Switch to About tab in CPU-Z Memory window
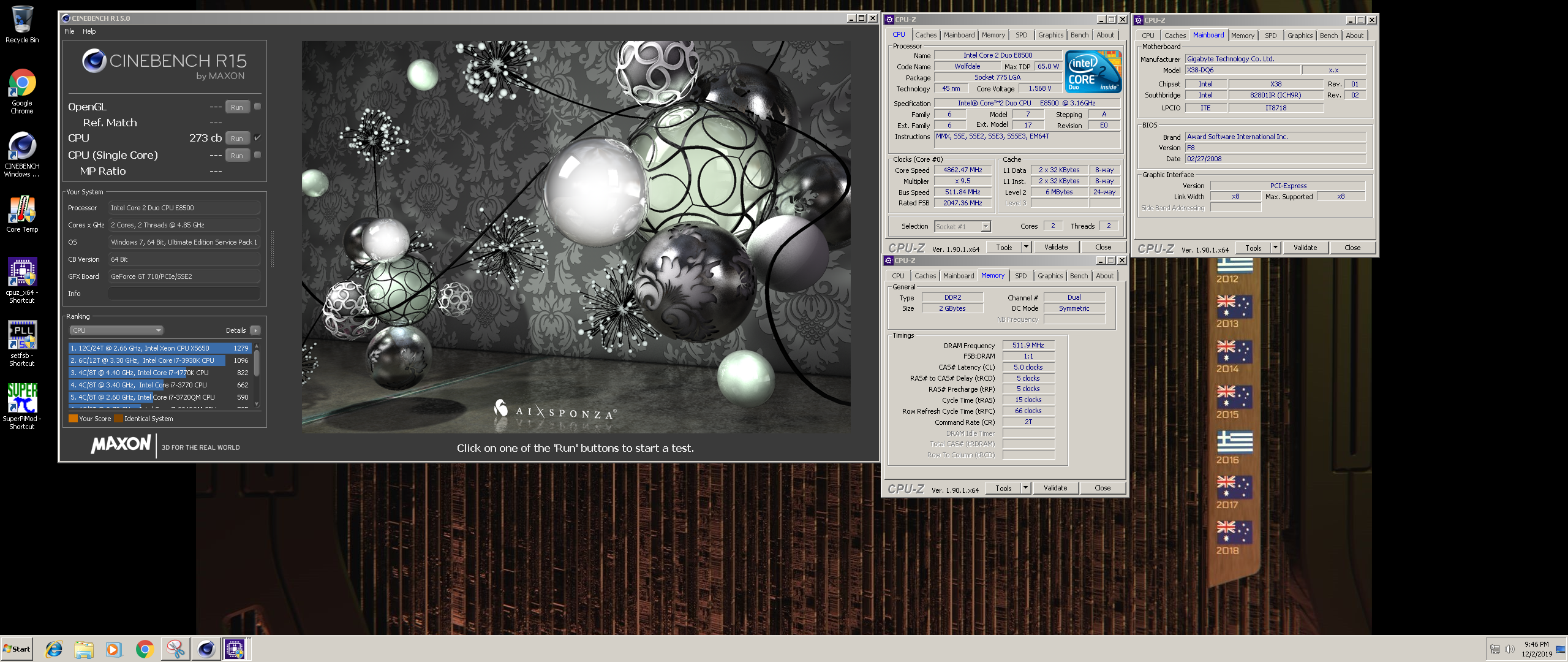The height and width of the screenshot is (662, 1568). point(1105,276)
